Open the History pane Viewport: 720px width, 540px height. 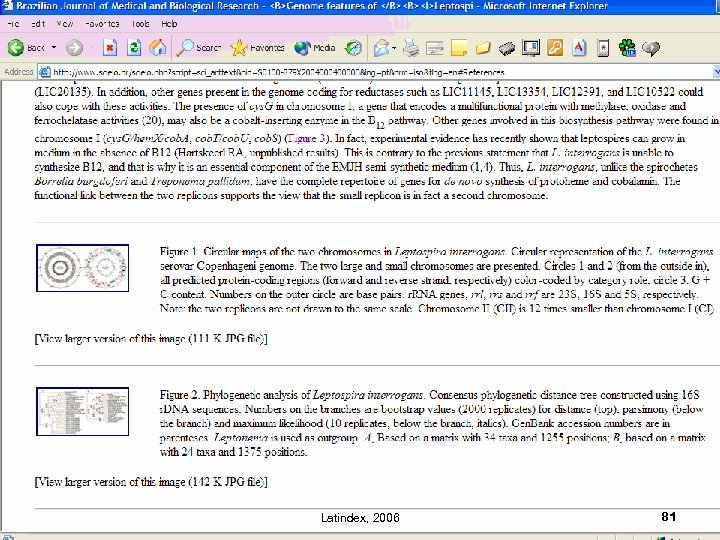coord(354,47)
